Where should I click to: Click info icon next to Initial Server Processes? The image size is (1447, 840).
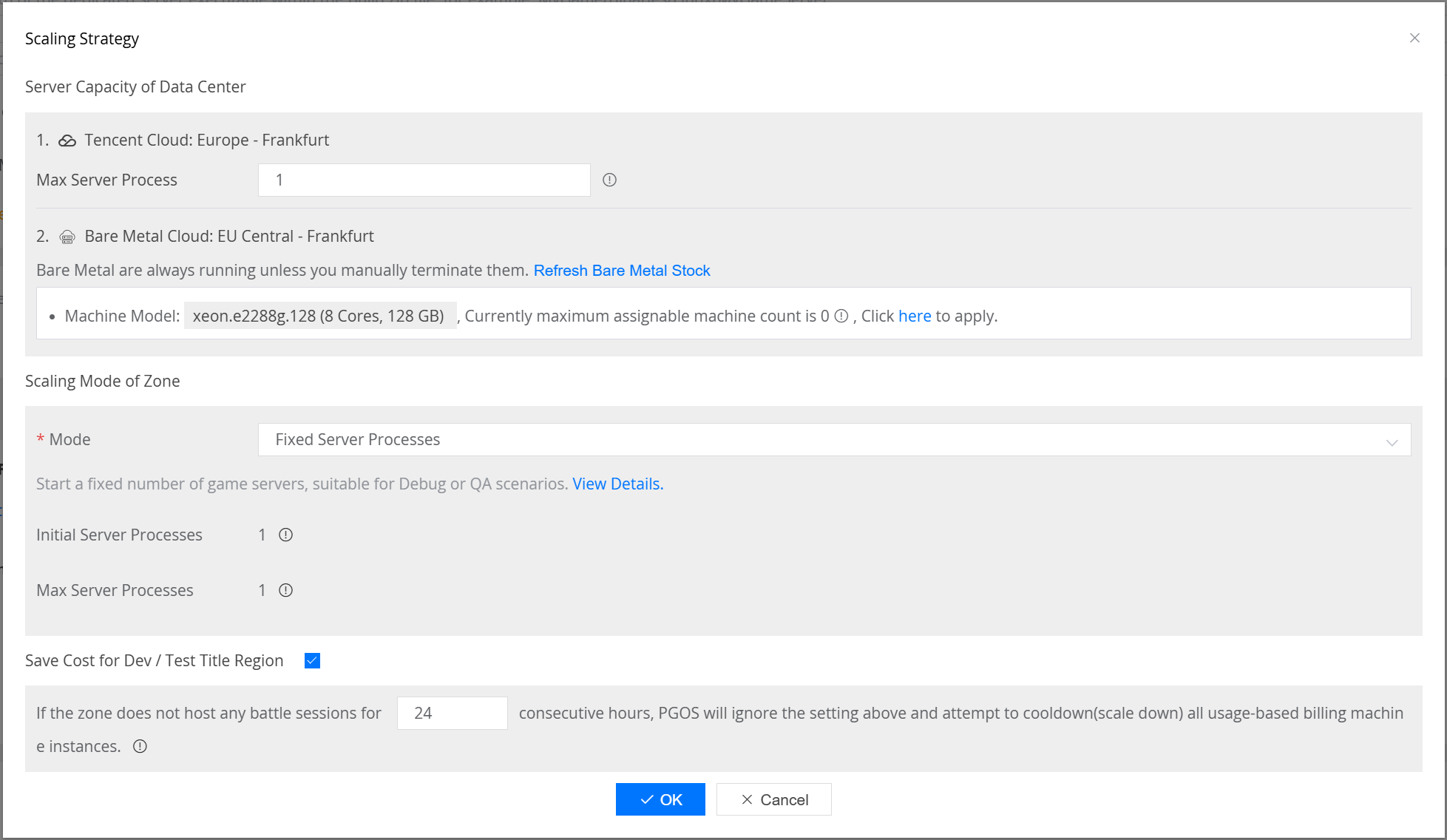[285, 535]
